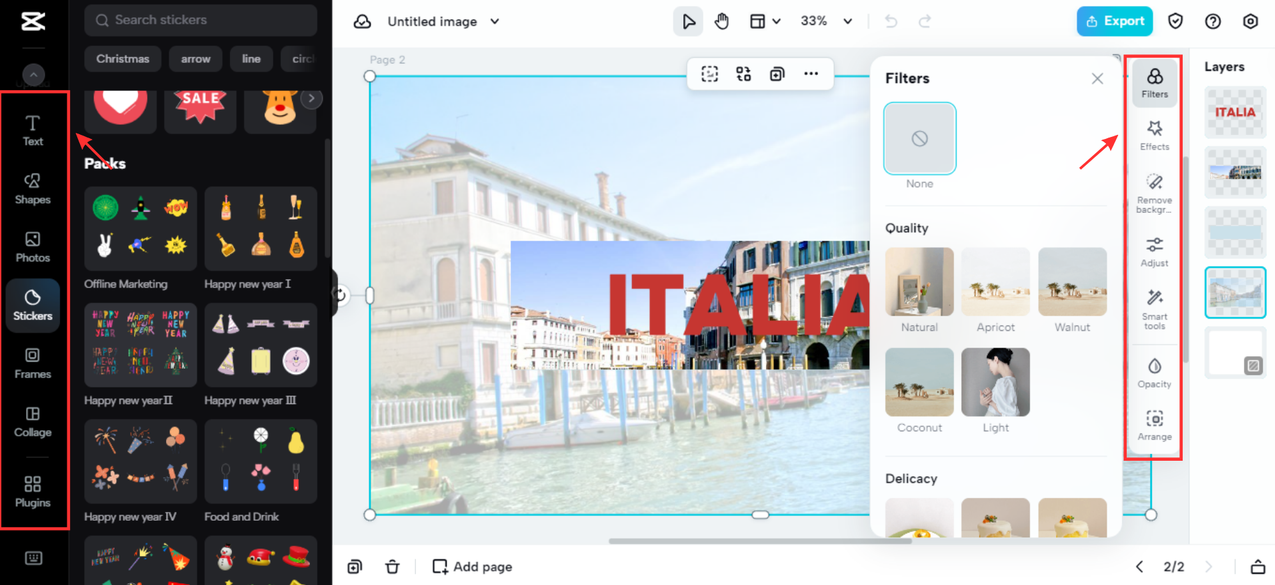Select the Christmas sticker tag

click(x=123, y=59)
